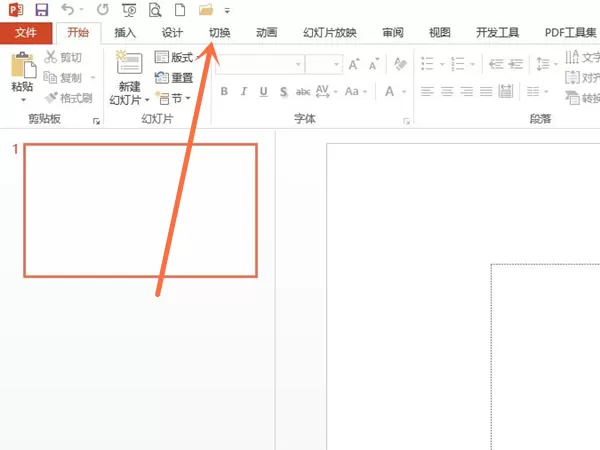This screenshot has width=600, height=450.
Task: Click distributed alignment icon
Action: [506, 91]
